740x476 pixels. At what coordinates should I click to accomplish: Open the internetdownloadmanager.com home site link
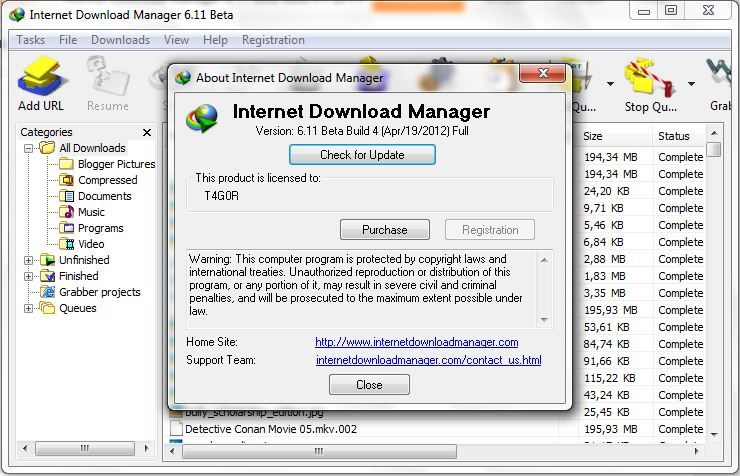click(417, 342)
